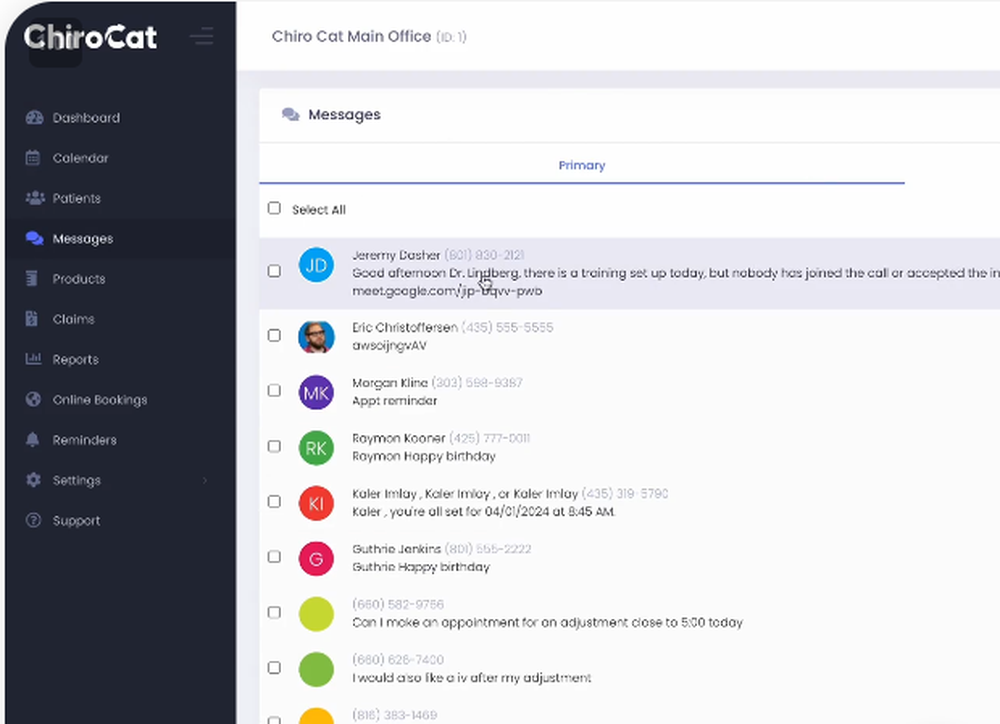Click the Patients group icon
Viewport: 1000px width, 724px height.
(34, 198)
